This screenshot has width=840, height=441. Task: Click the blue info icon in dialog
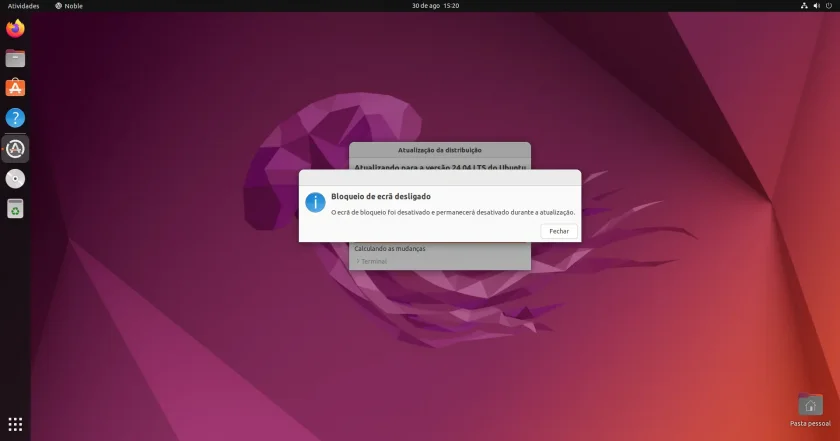click(315, 203)
